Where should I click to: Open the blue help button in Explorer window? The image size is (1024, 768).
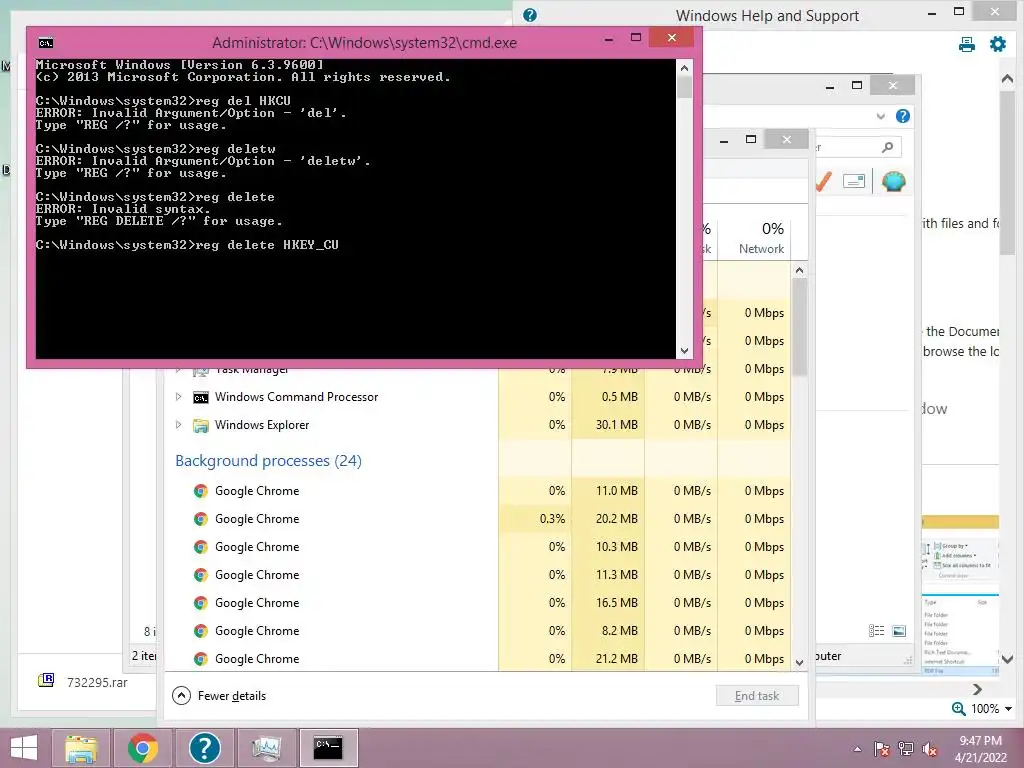point(903,116)
